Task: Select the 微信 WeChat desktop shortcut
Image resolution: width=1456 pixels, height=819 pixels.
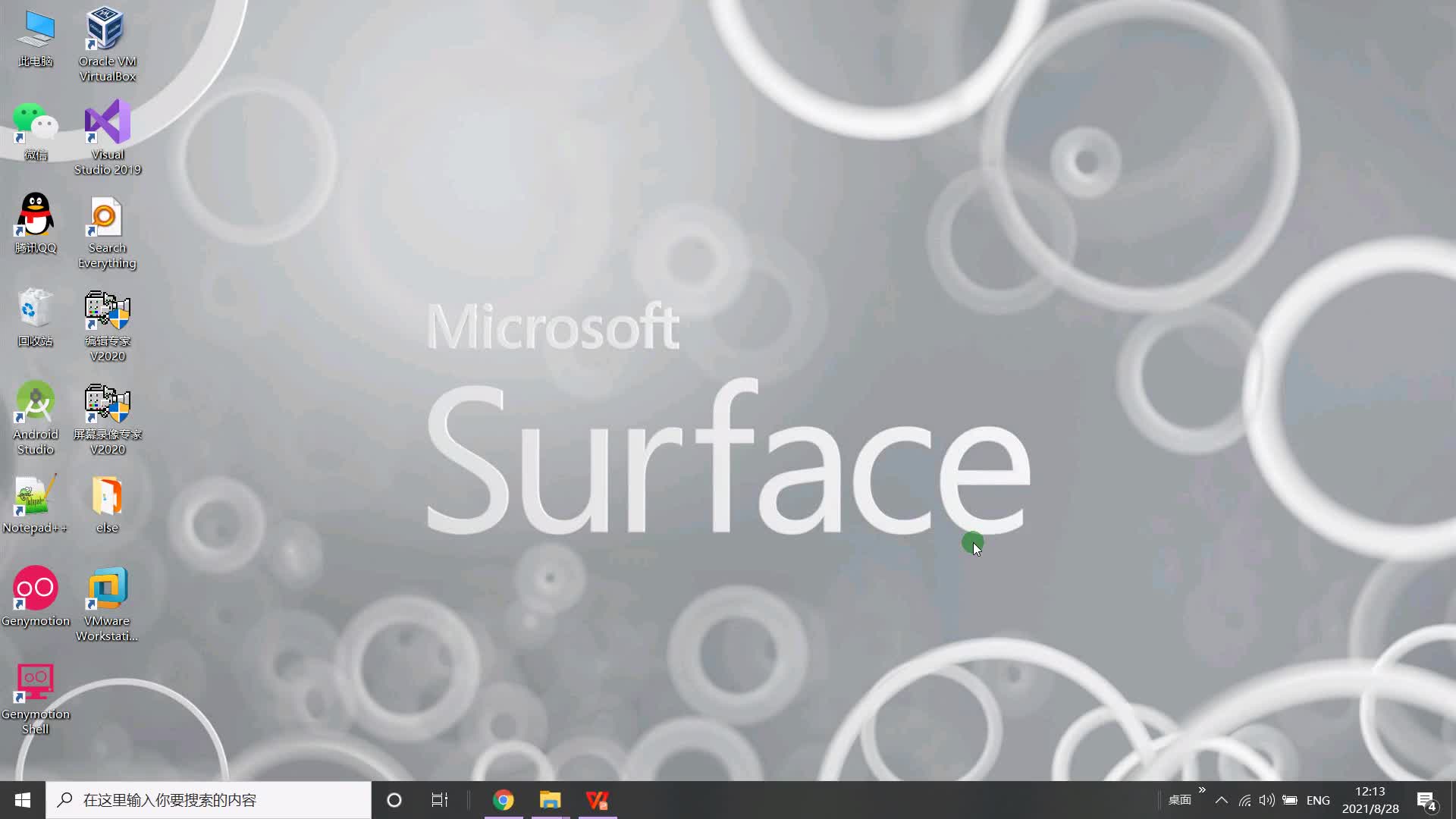Action: [x=36, y=131]
